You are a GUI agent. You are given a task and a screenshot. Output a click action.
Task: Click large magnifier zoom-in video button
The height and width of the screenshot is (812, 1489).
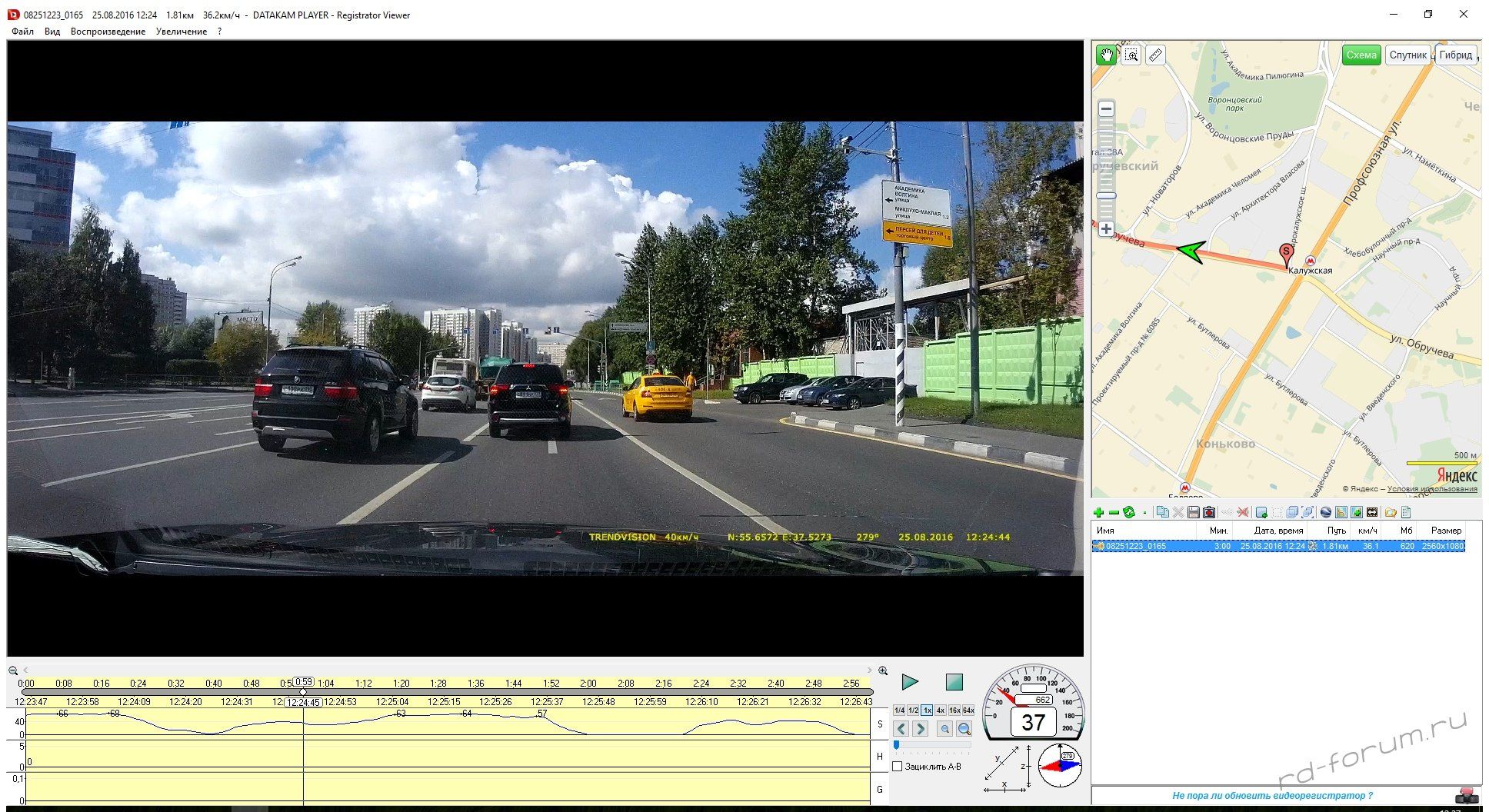pos(964,728)
